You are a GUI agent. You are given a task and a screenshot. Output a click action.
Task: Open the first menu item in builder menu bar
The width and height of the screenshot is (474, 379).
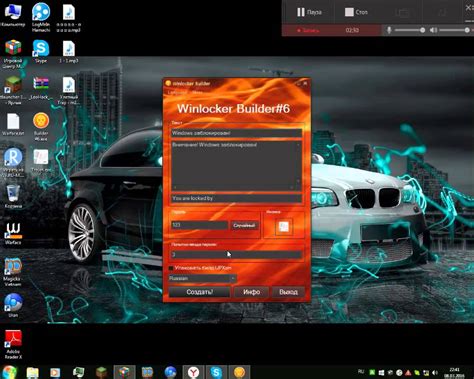tap(177, 92)
